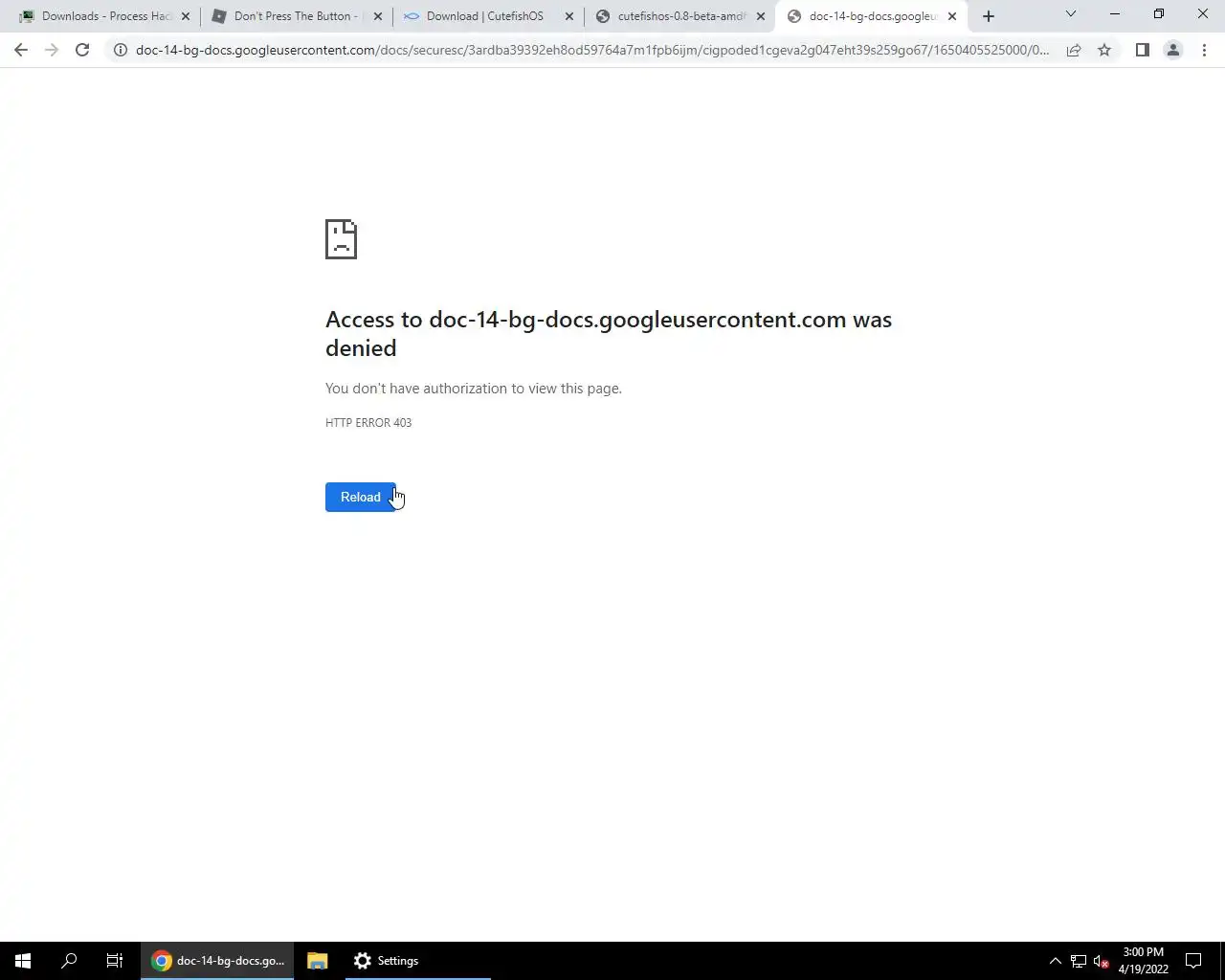Open the Settings taskbar app

[x=416, y=961]
